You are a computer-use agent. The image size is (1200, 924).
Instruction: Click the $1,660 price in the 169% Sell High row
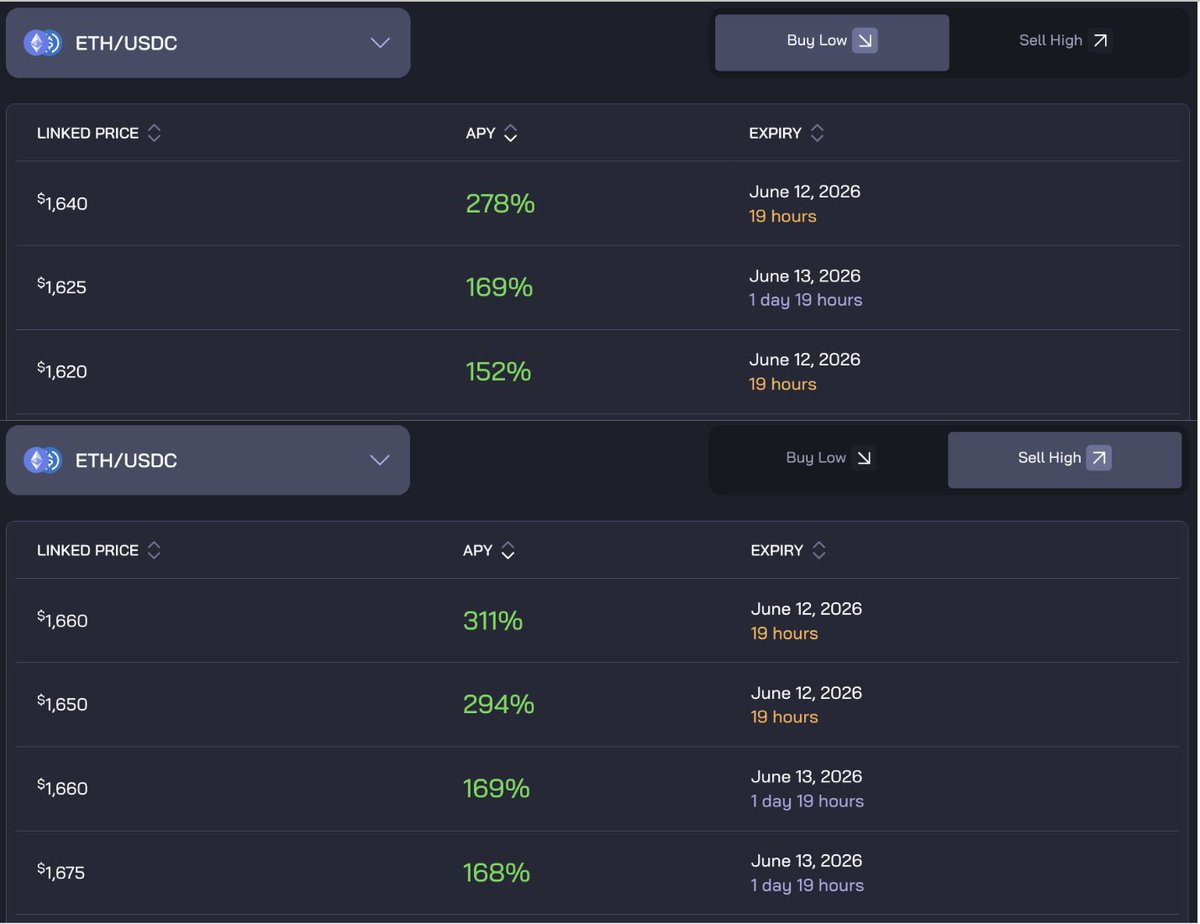[62, 788]
